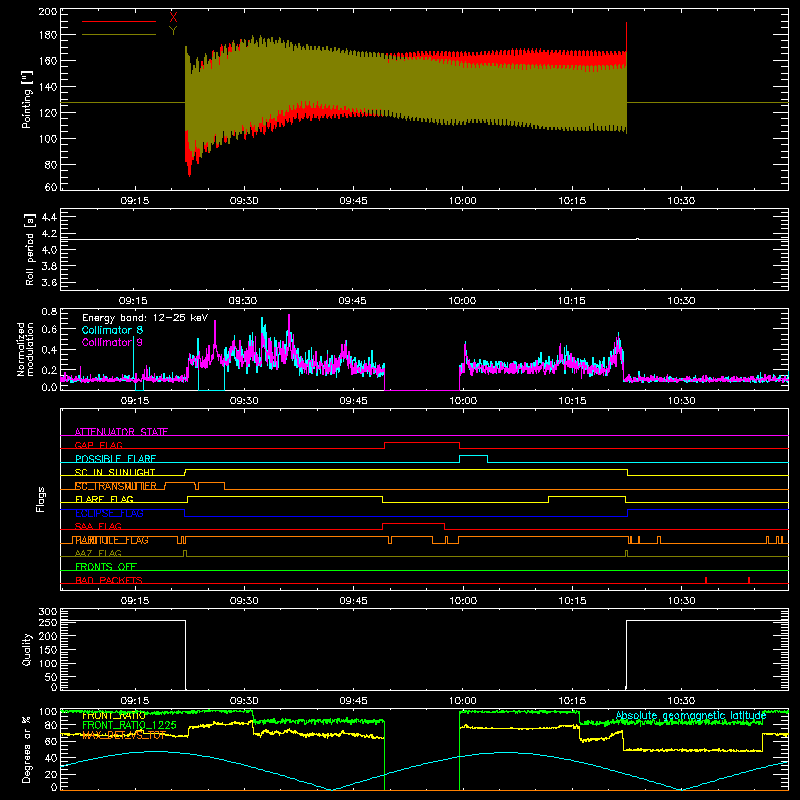
Task: Click the 'Degrees or %' axis title
Action: 27,750
